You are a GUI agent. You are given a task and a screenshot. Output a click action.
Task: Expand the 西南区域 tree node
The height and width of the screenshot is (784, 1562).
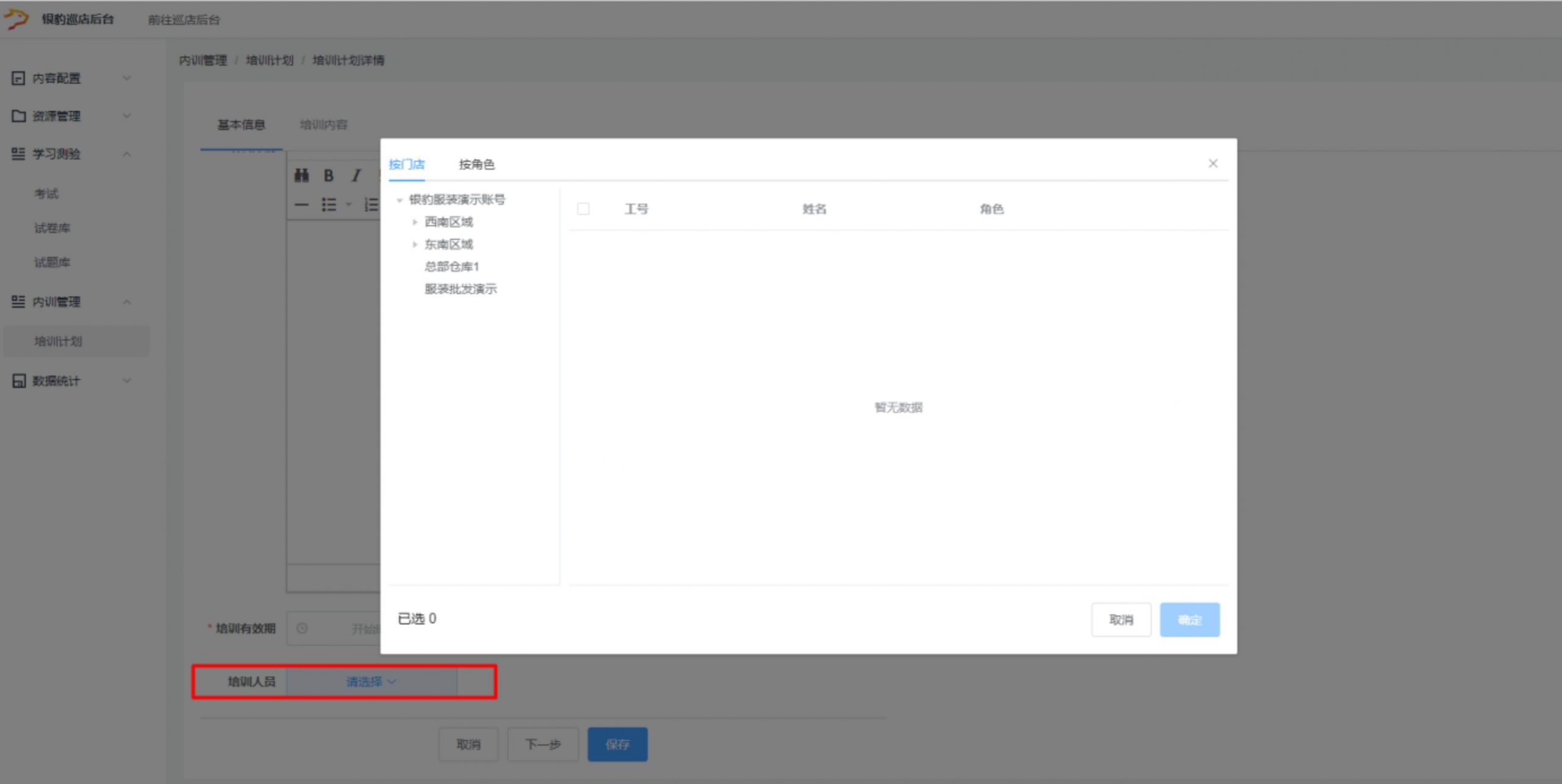pyautogui.click(x=415, y=222)
